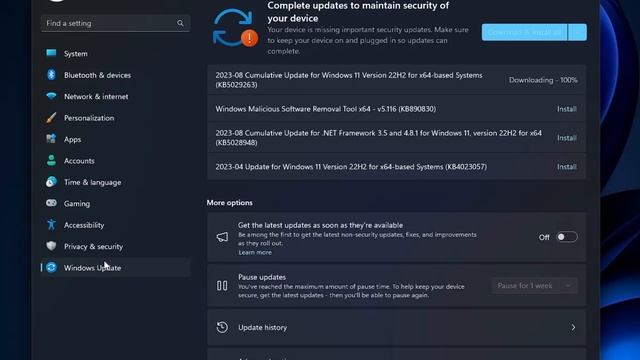Click the Downloading - 100% status text
This screenshot has height=360, width=640.
click(543, 80)
